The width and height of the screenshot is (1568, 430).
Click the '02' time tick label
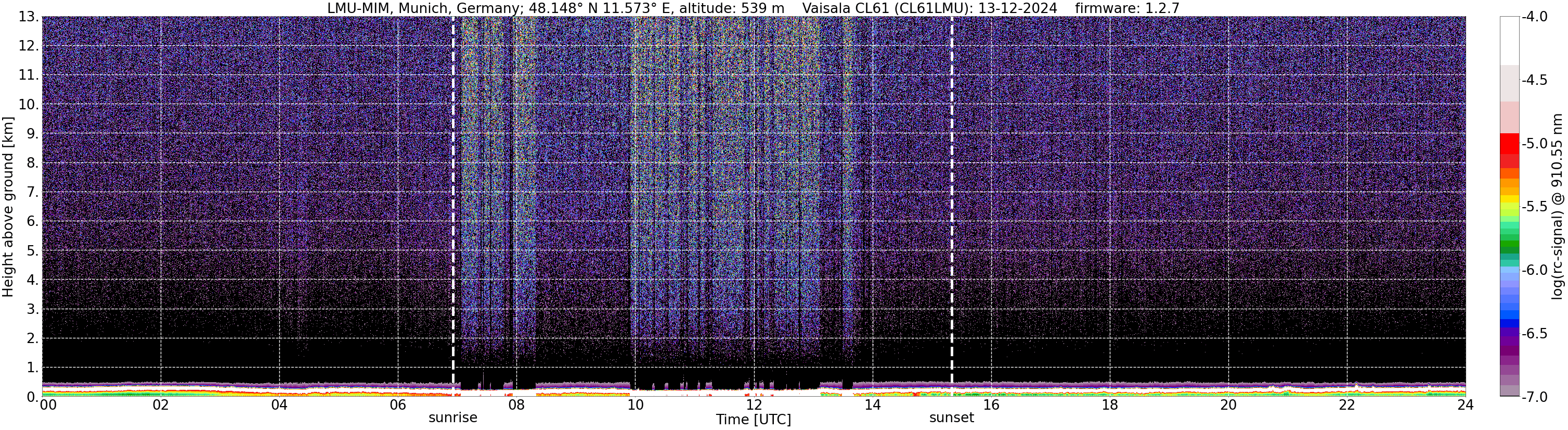click(x=161, y=405)
